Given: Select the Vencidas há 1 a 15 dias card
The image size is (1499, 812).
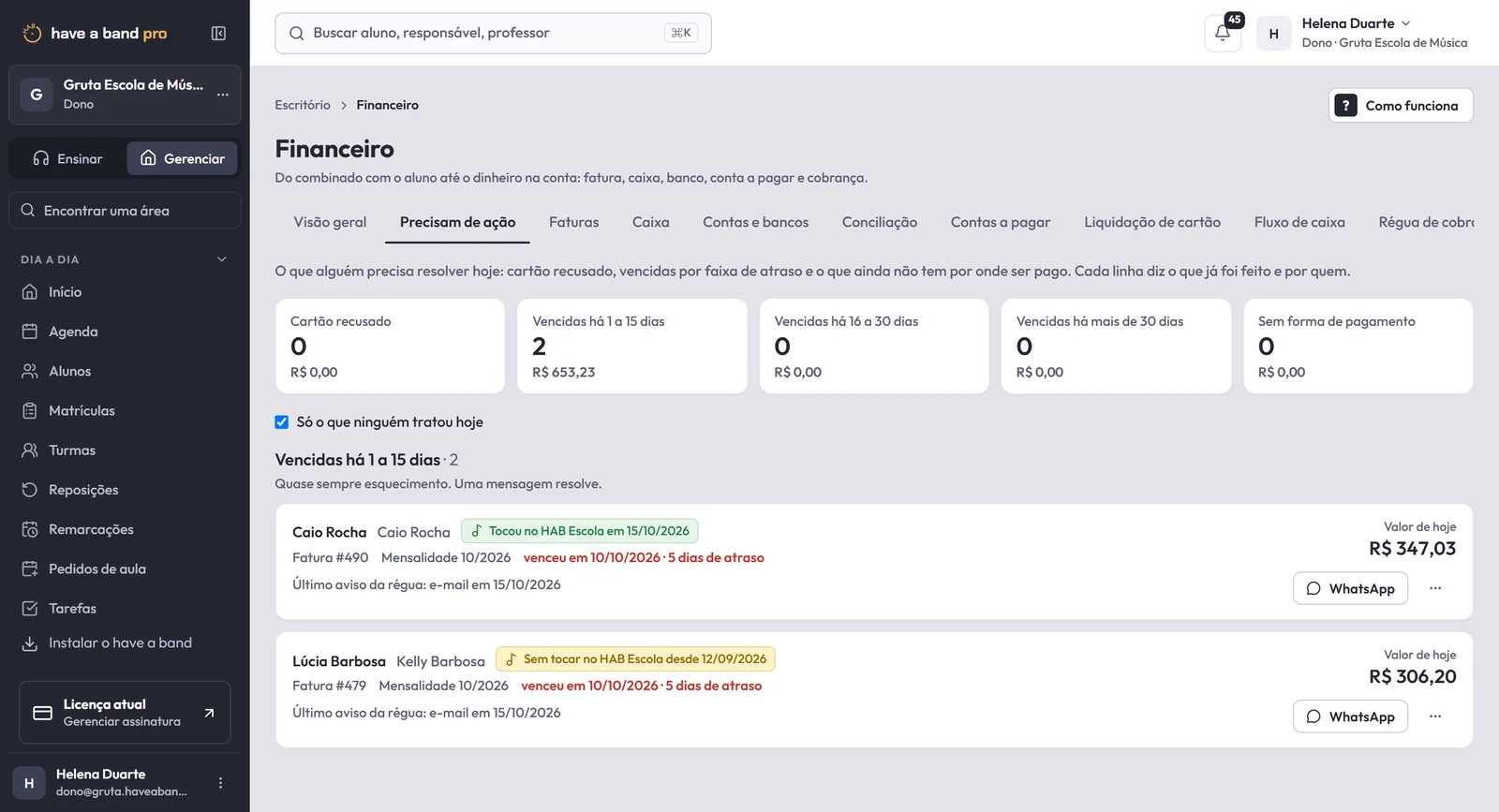Looking at the screenshot, I should (631, 347).
